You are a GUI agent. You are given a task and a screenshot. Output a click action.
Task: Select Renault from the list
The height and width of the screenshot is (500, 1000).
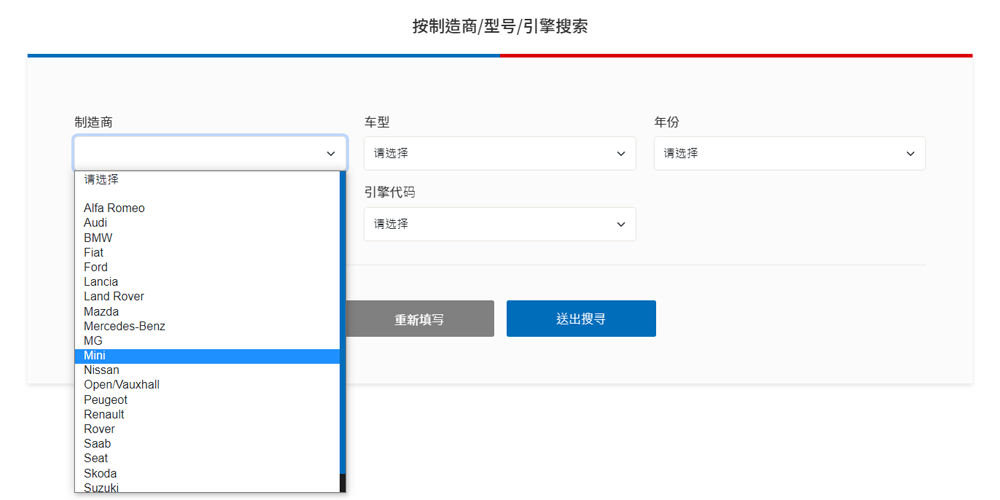pos(207,415)
